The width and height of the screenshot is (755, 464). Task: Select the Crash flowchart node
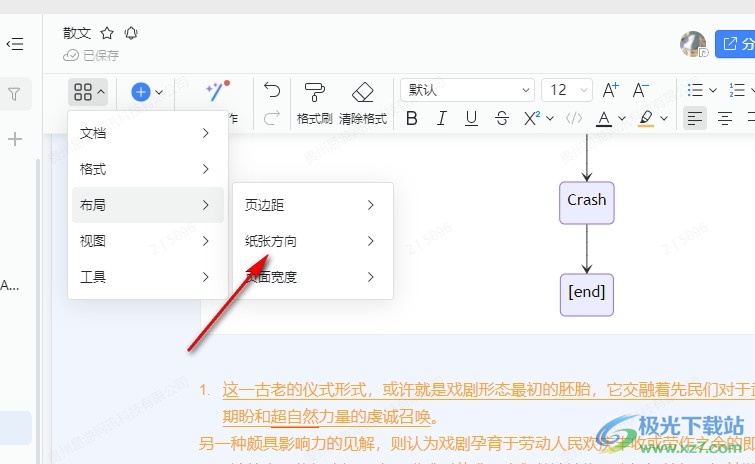pyautogui.click(x=586, y=203)
